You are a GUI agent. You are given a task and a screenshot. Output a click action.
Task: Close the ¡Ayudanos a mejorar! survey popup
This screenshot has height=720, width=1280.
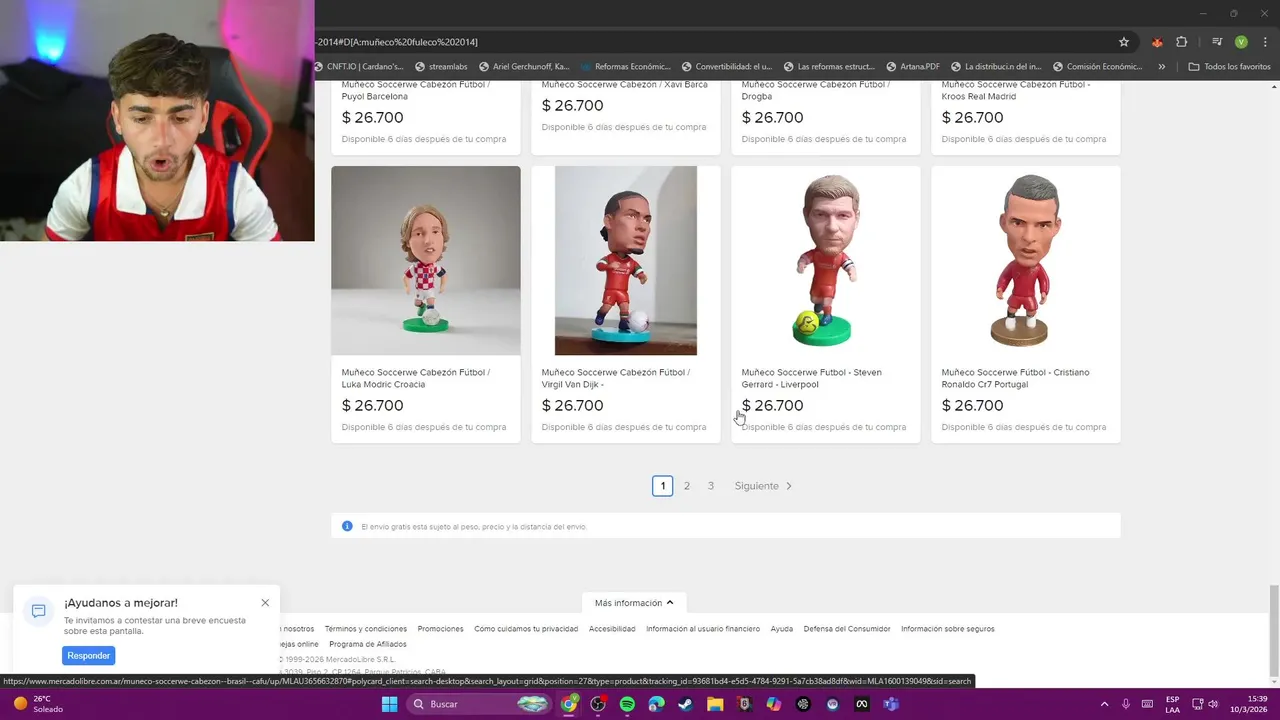coord(265,603)
